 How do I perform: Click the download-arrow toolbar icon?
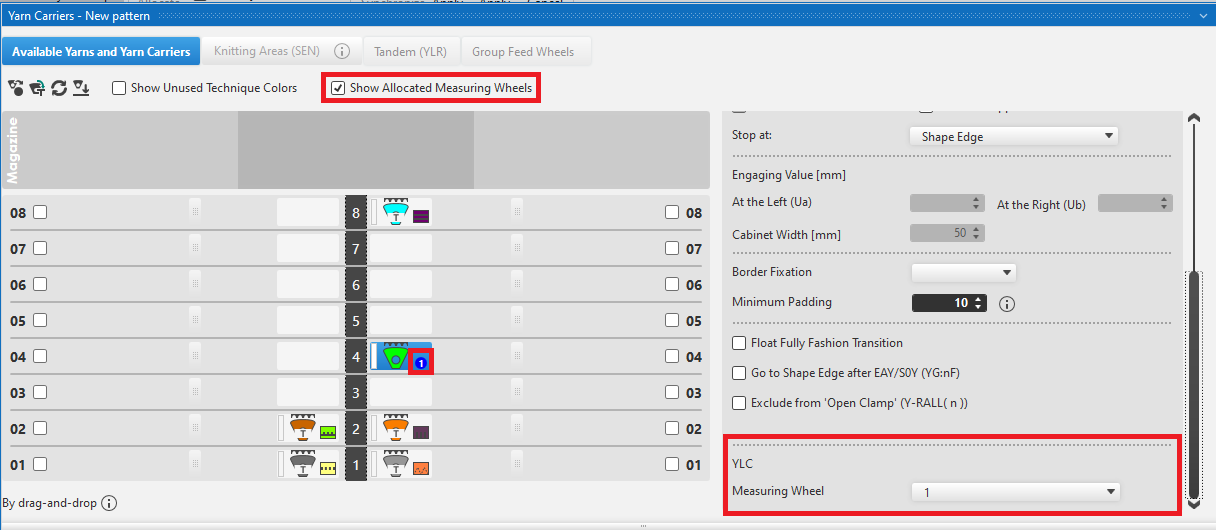(x=81, y=88)
